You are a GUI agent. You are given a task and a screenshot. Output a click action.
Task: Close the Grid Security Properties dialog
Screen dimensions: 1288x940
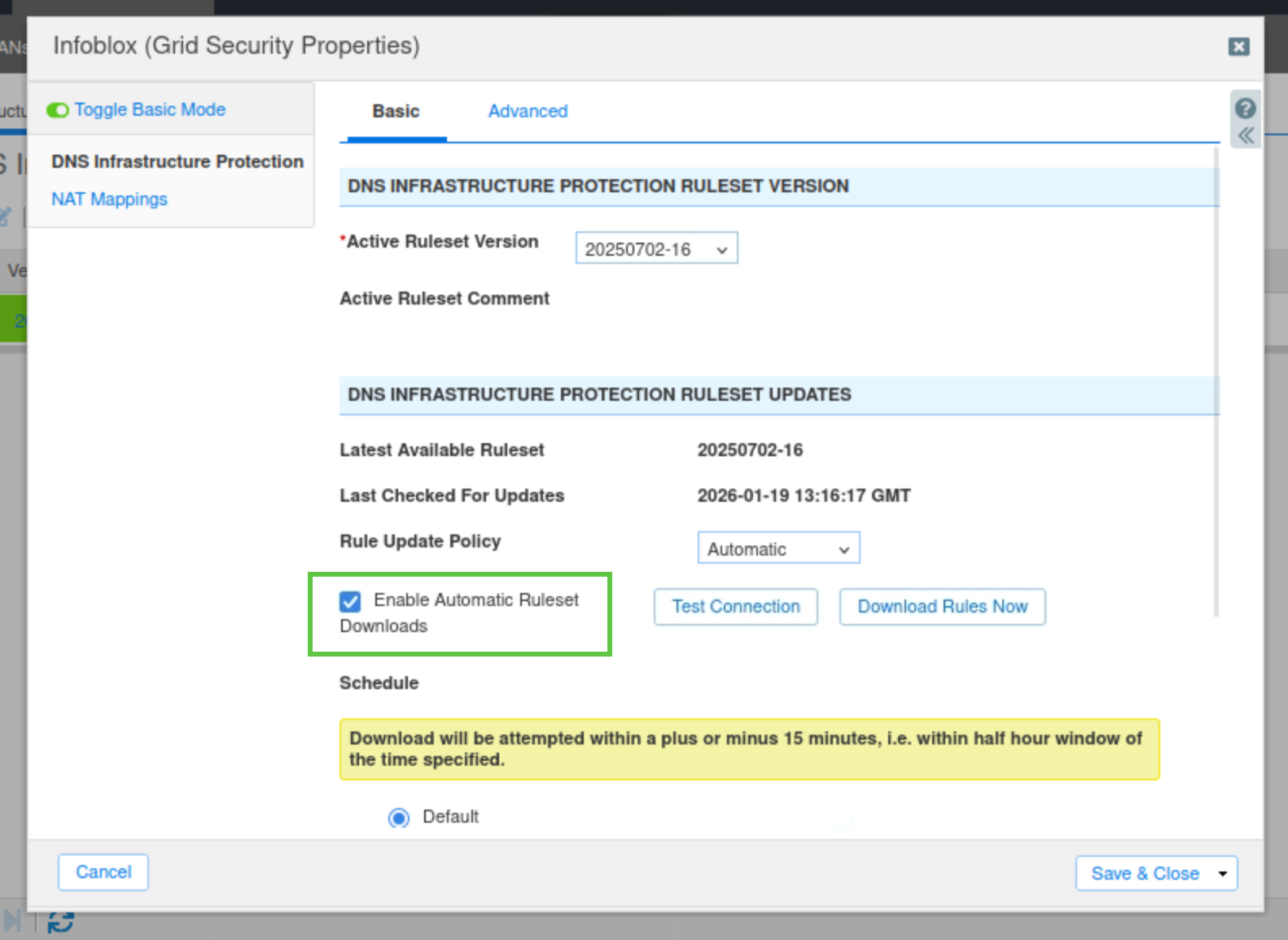(x=1238, y=46)
